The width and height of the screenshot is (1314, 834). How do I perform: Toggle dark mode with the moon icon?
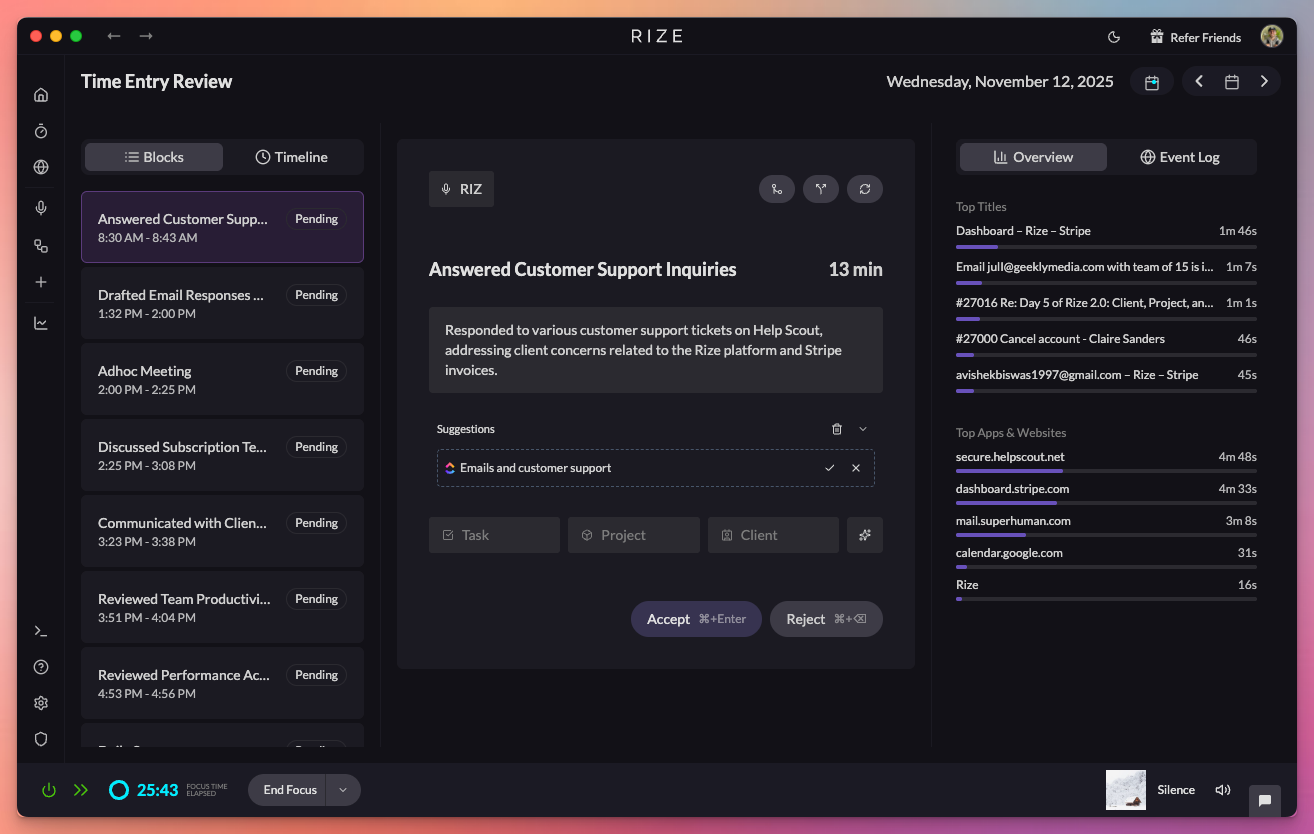pyautogui.click(x=1114, y=37)
